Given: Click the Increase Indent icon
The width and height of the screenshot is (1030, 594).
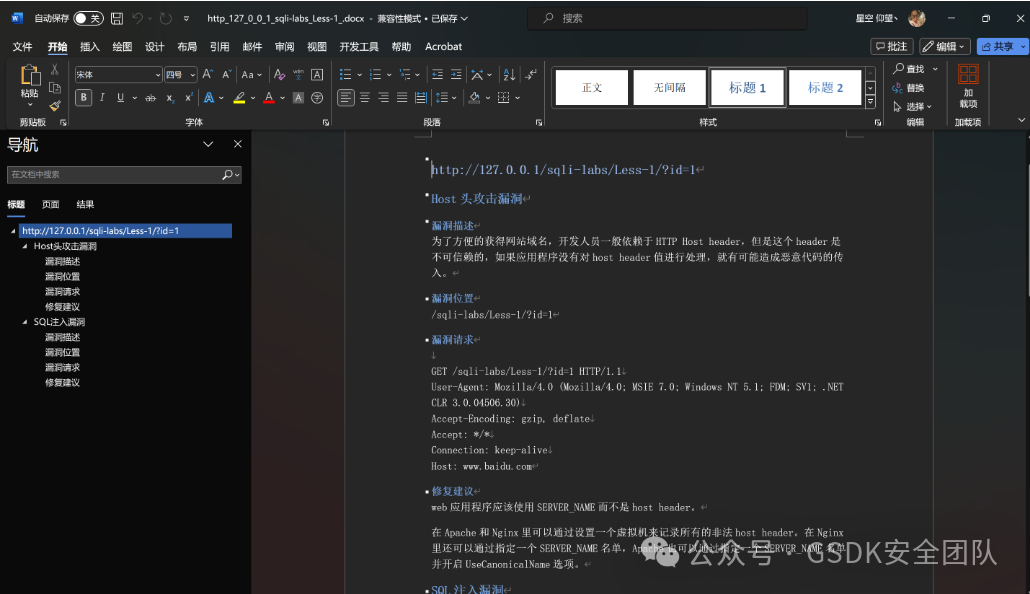Looking at the screenshot, I should coord(457,74).
